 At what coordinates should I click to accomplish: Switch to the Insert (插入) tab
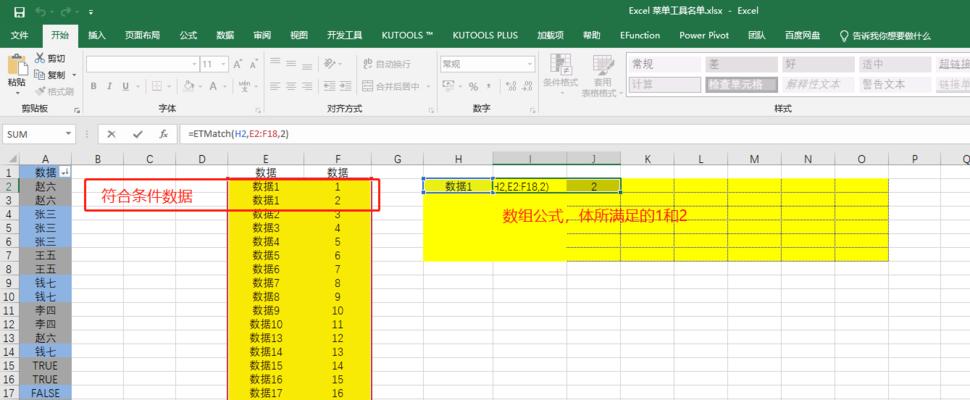[x=97, y=35]
